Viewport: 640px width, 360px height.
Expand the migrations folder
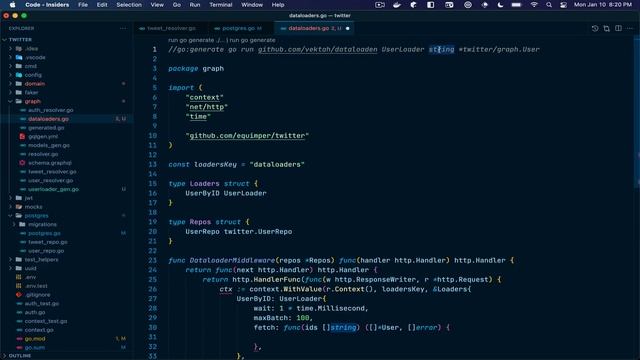click(x=14, y=224)
